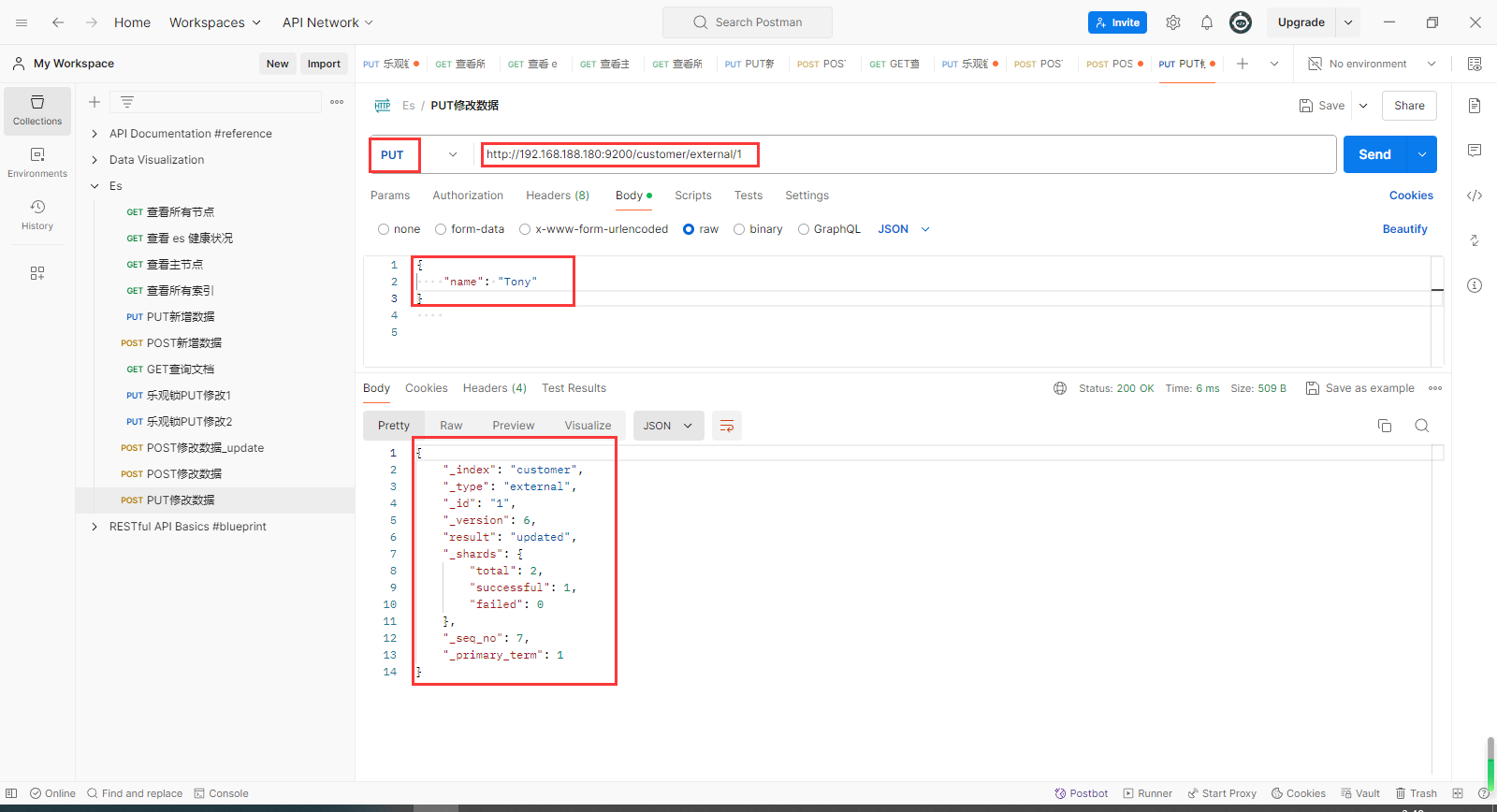Click the Send button
The height and width of the screenshot is (812, 1497).
pos(1375,154)
